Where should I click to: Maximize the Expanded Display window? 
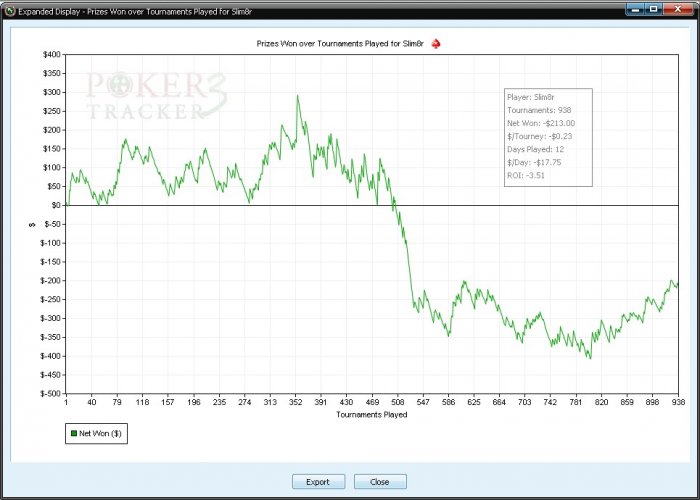[653, 9]
